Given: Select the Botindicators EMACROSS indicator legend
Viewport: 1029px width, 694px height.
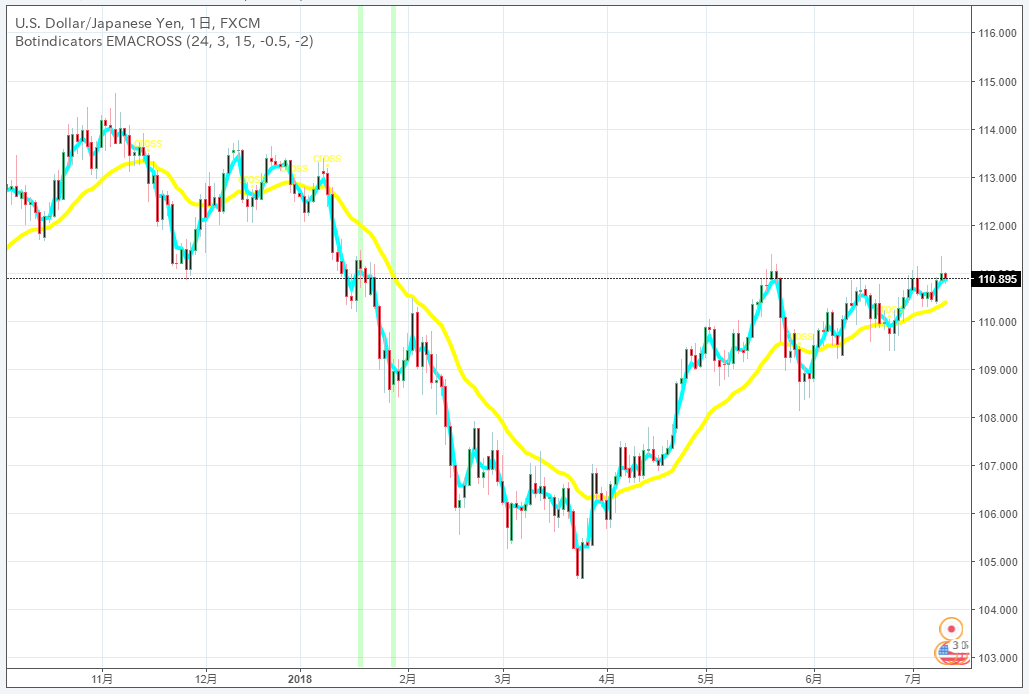Looking at the screenshot, I should tap(164, 41).
